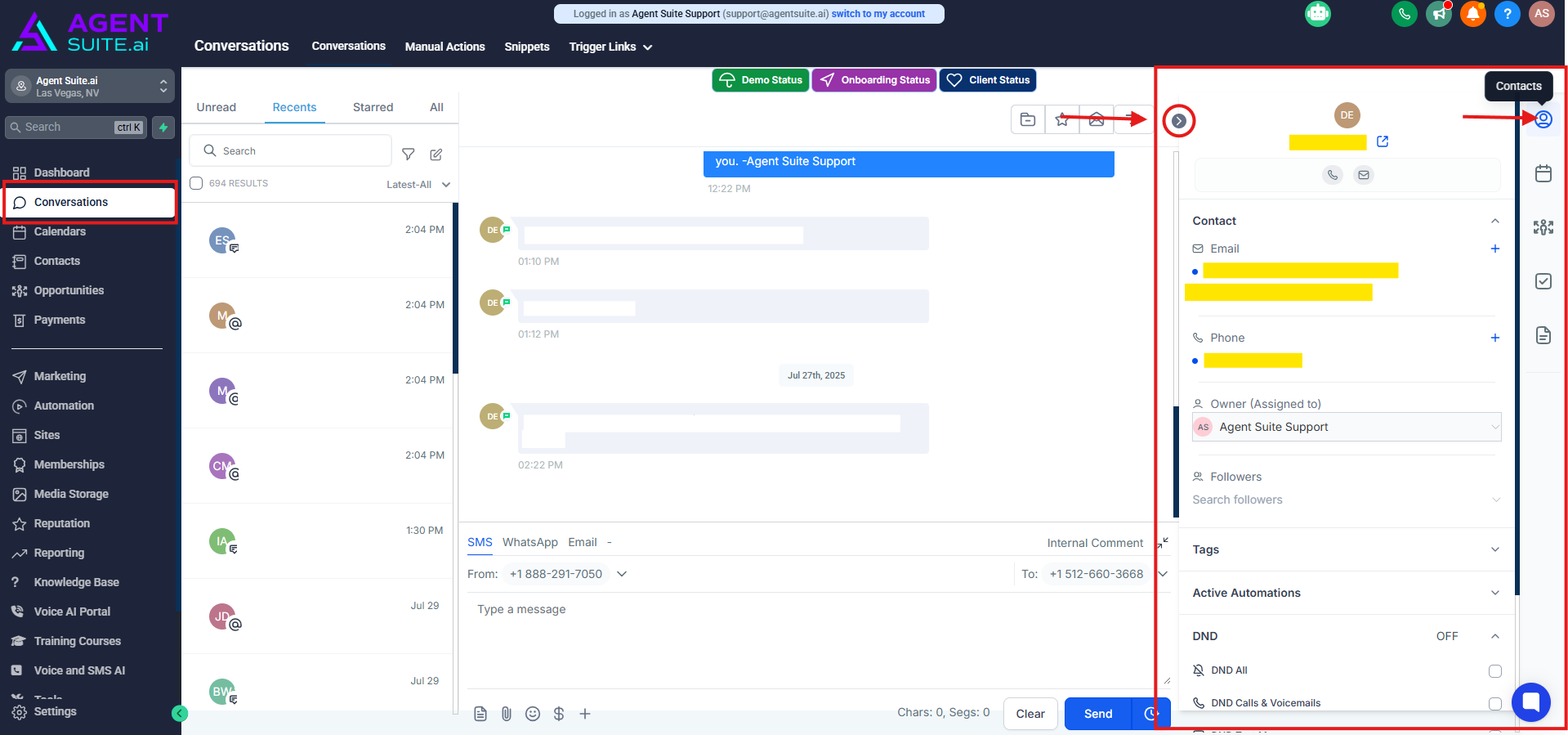Viewport: 1568px width, 735px height.
Task: Open the orange notifications bell
Action: (1473, 14)
